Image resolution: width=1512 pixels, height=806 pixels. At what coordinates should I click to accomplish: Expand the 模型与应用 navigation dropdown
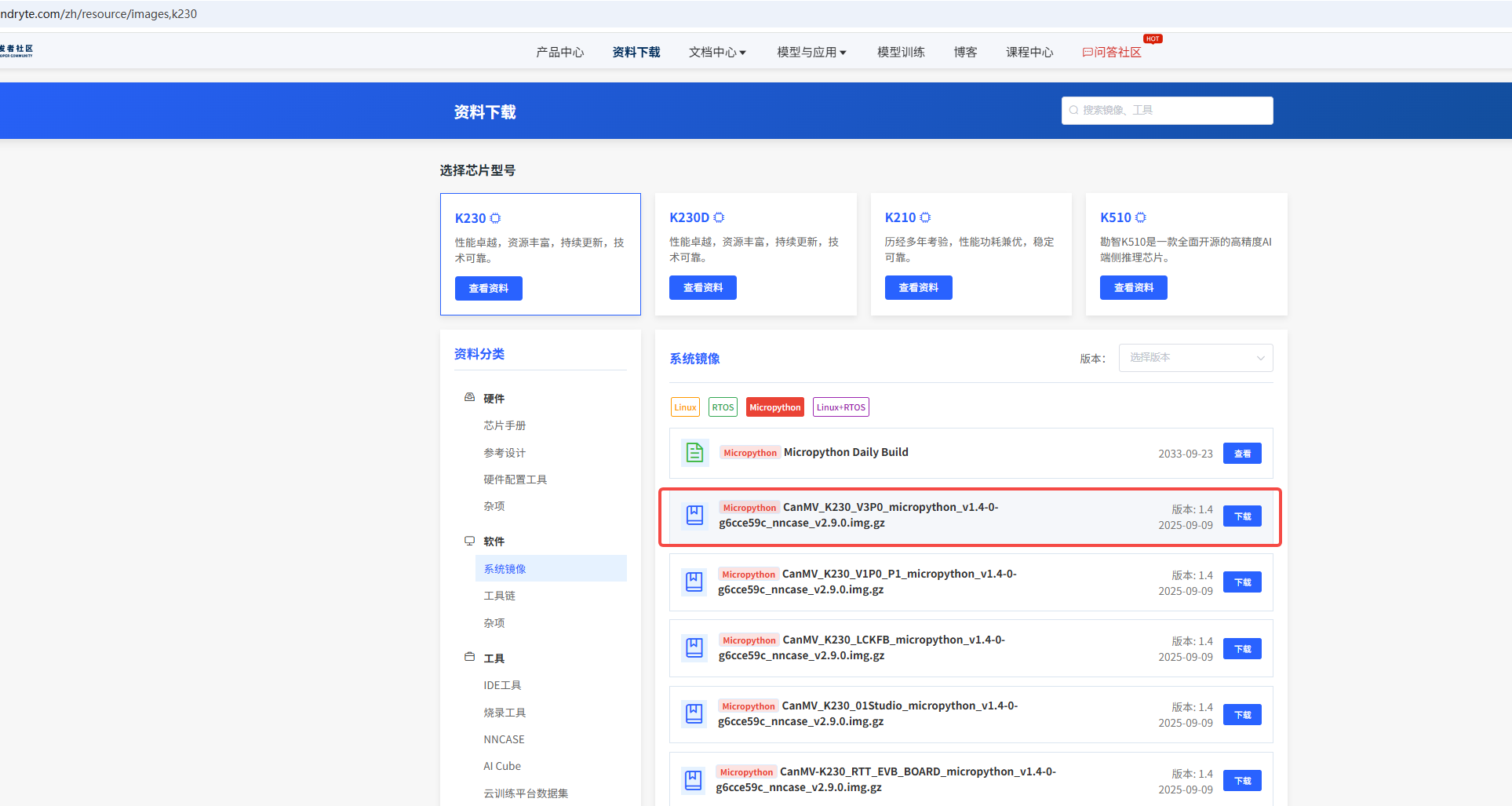point(811,53)
